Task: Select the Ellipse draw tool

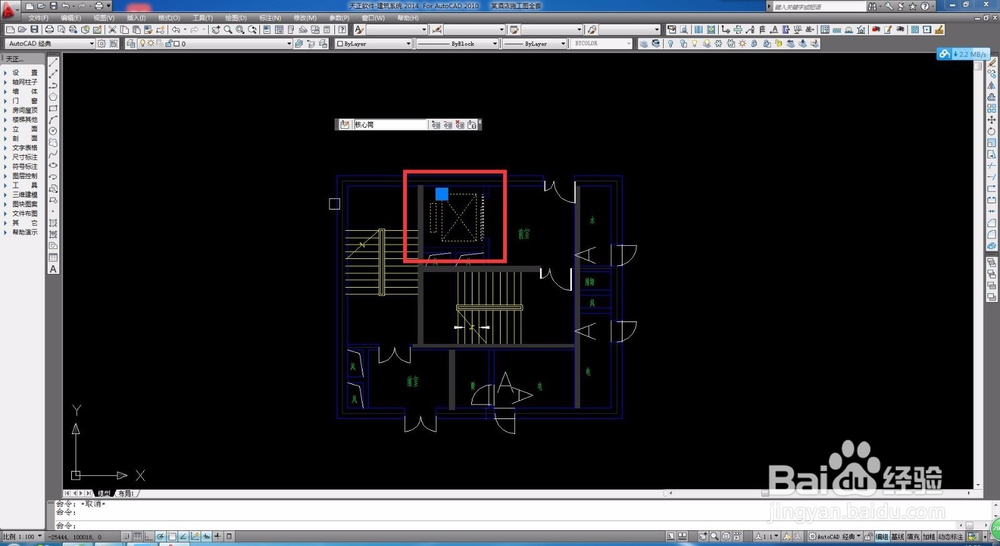Action: (54, 166)
